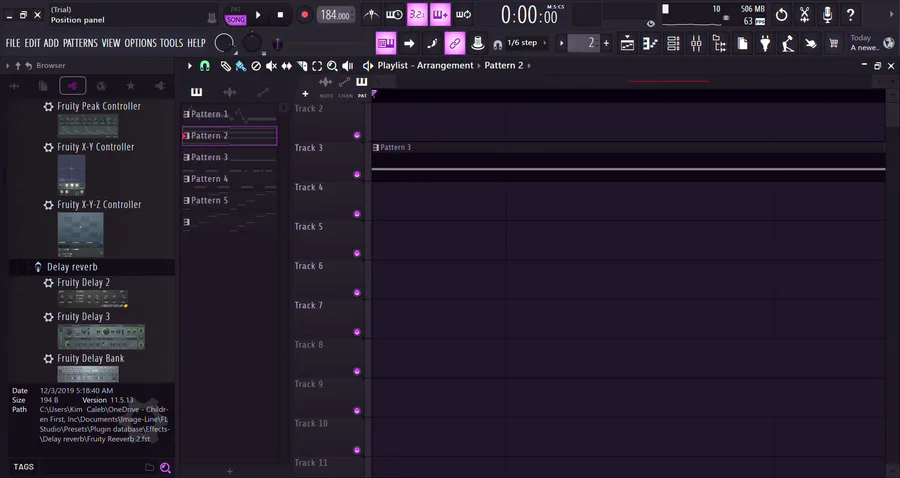Toggle the blend recording overdub button
Screen dimensions: 900x478
[x=440, y=15]
